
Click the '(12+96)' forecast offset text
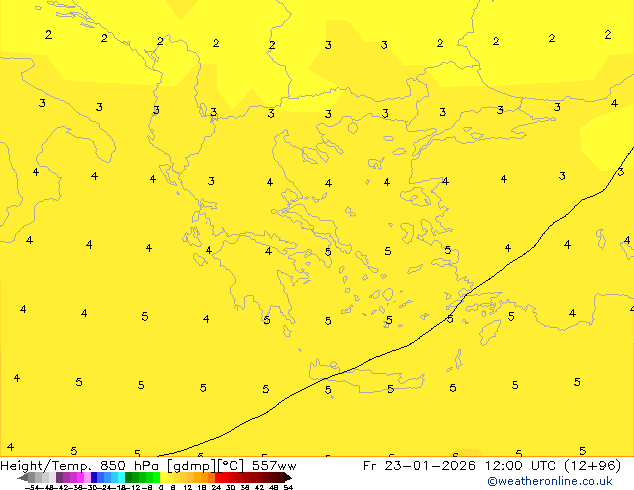pyautogui.click(x=592, y=466)
